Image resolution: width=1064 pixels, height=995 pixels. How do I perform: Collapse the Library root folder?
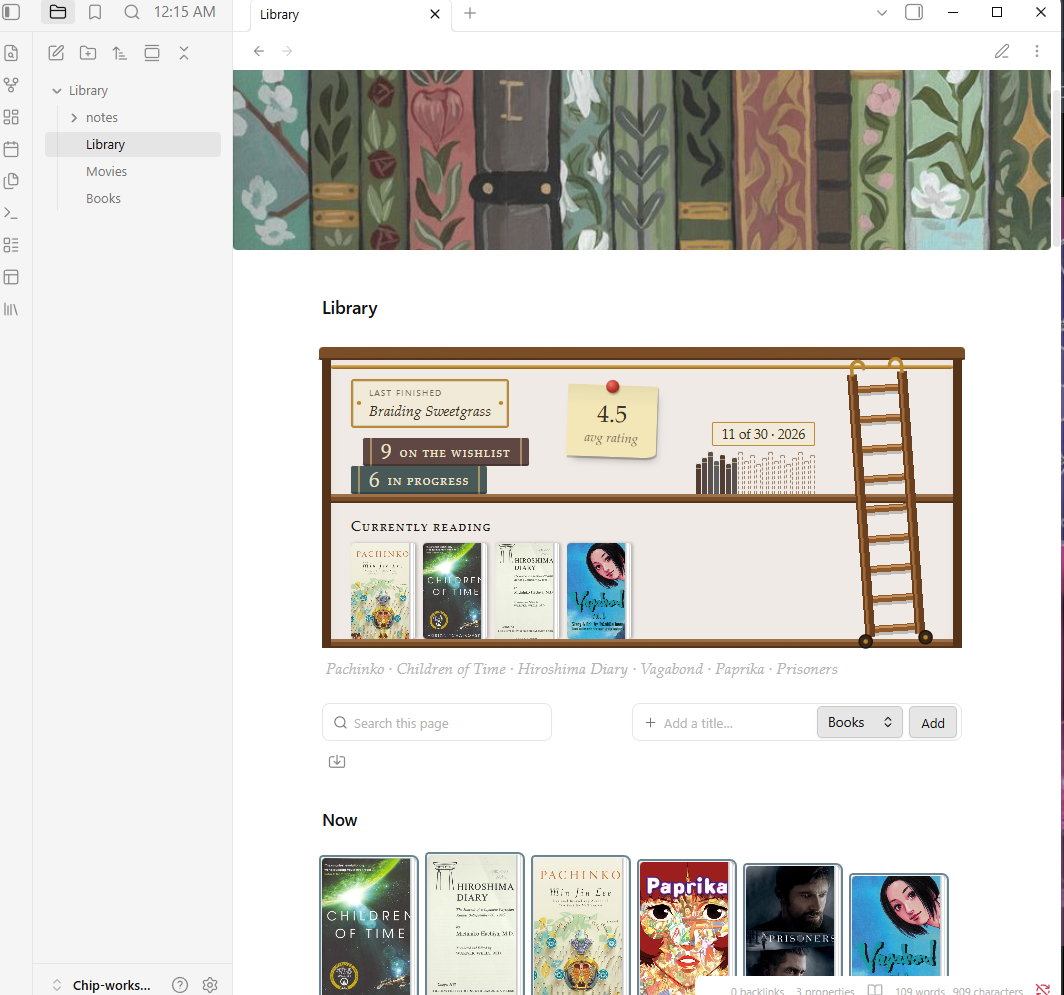(x=57, y=91)
